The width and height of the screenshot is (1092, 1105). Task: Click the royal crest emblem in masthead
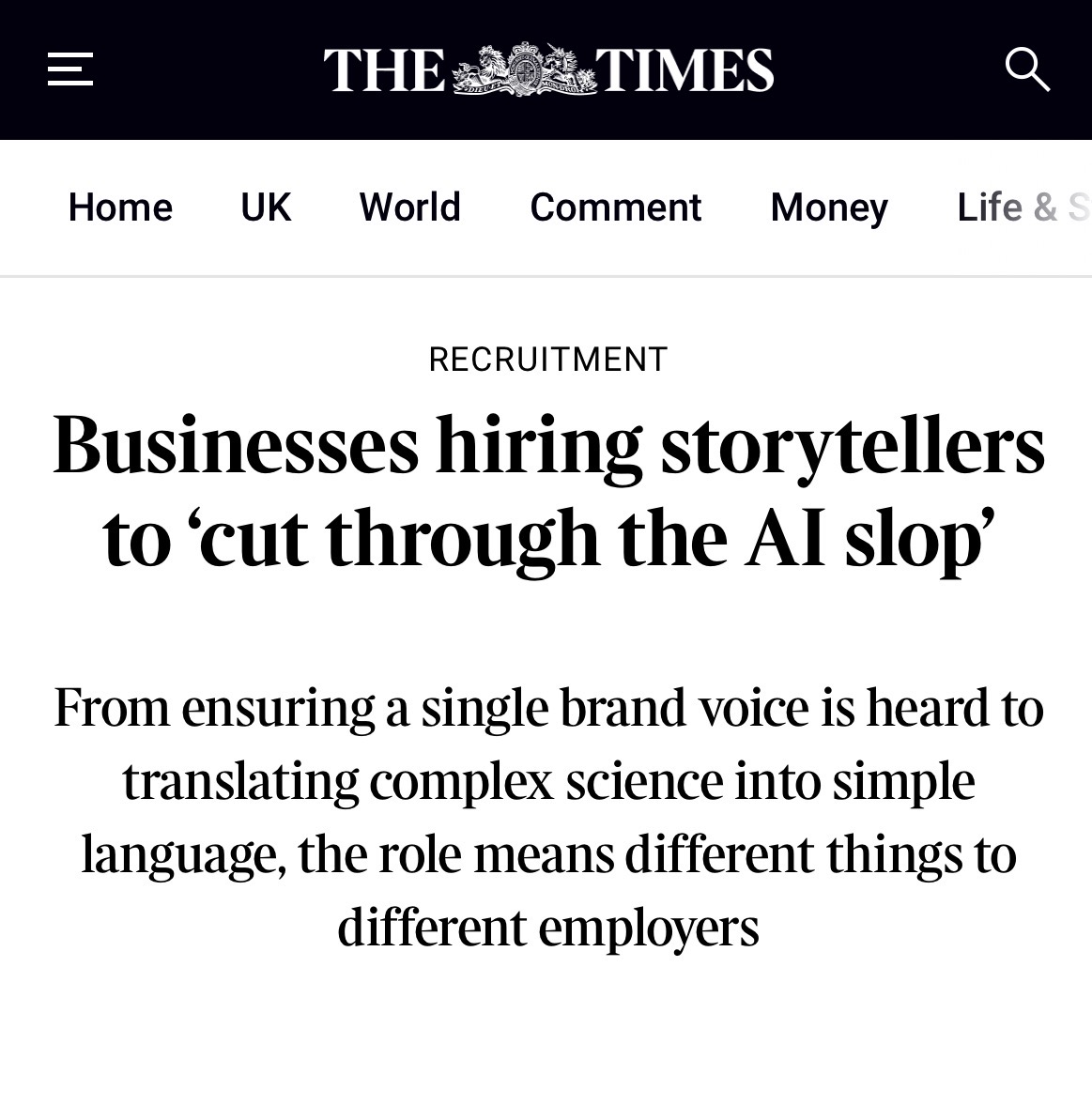(526, 69)
